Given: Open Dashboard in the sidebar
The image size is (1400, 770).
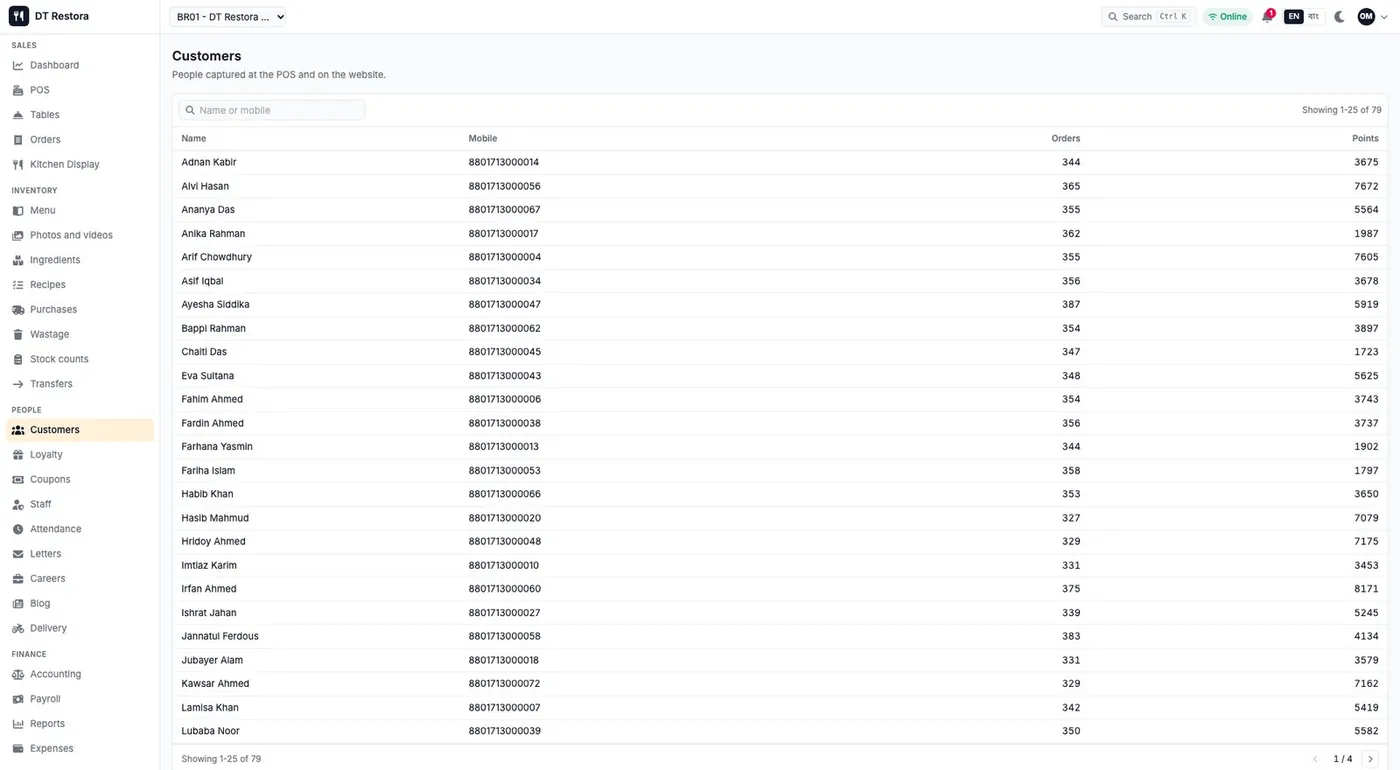Looking at the screenshot, I should pyautogui.click(x=80, y=65).
